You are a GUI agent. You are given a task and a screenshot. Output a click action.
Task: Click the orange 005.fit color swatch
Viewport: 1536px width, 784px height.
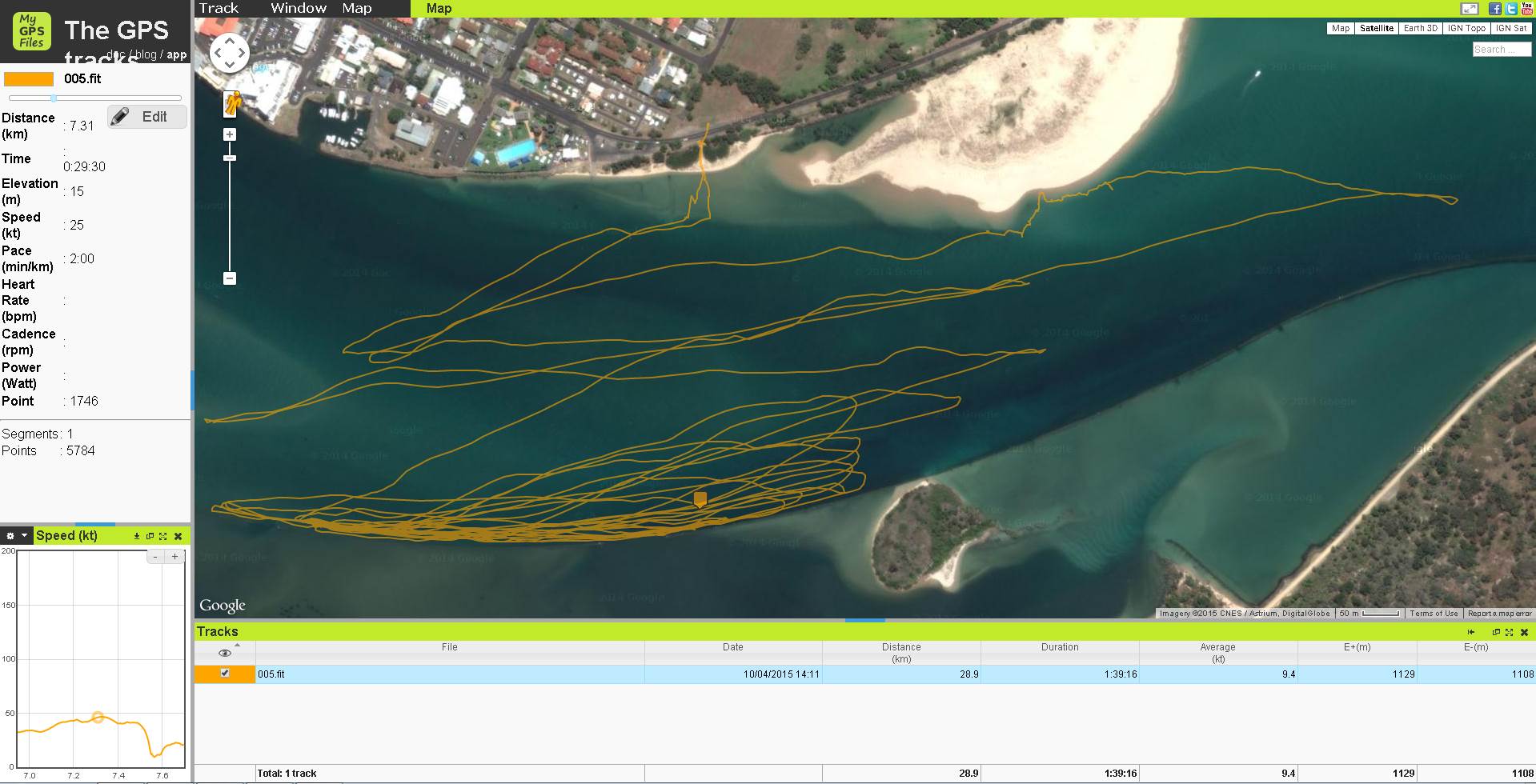pyautogui.click(x=29, y=78)
